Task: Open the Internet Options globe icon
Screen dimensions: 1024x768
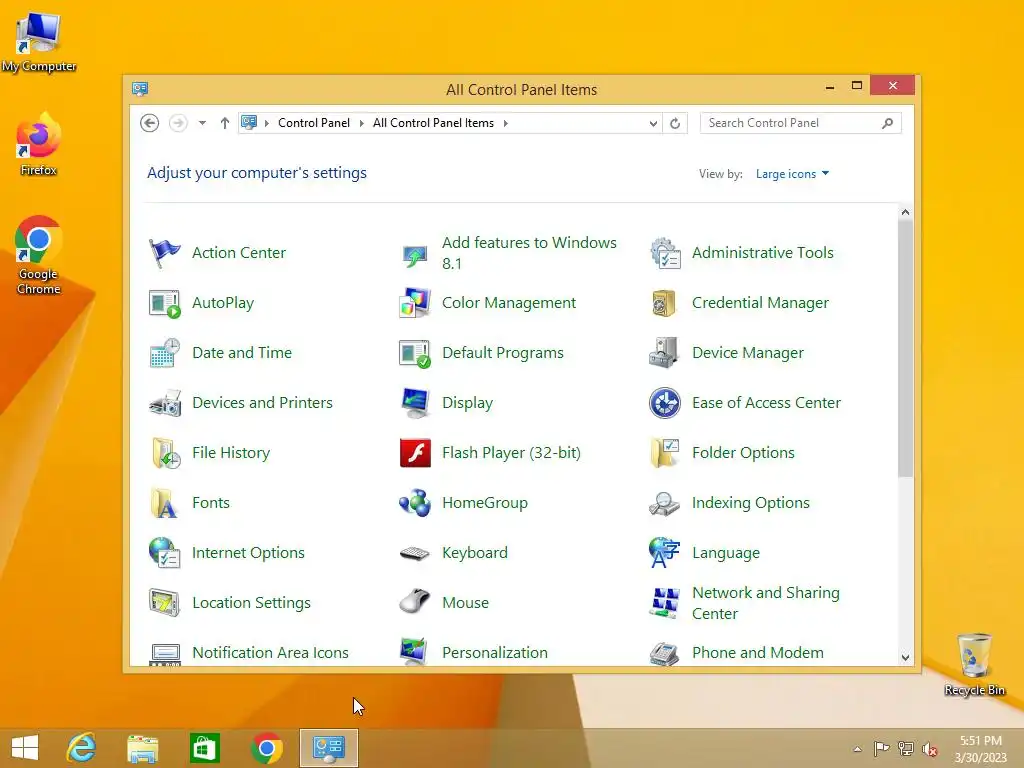Action: click(x=164, y=553)
